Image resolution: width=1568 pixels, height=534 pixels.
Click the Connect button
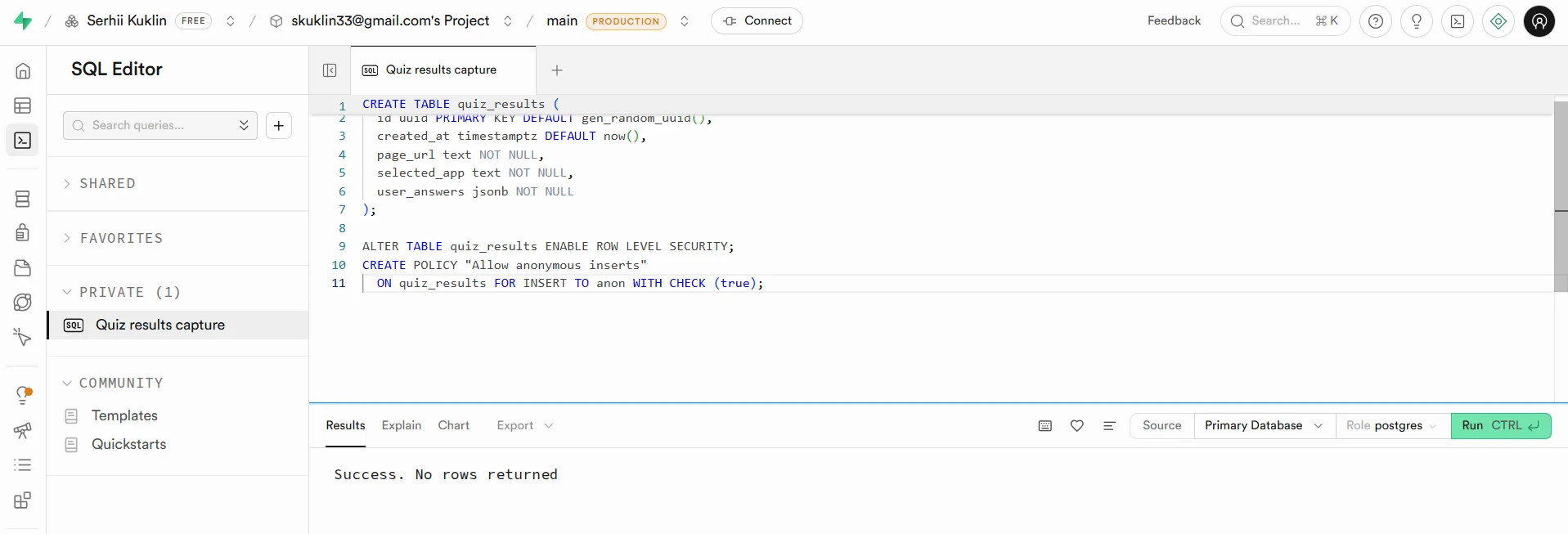coord(757,21)
